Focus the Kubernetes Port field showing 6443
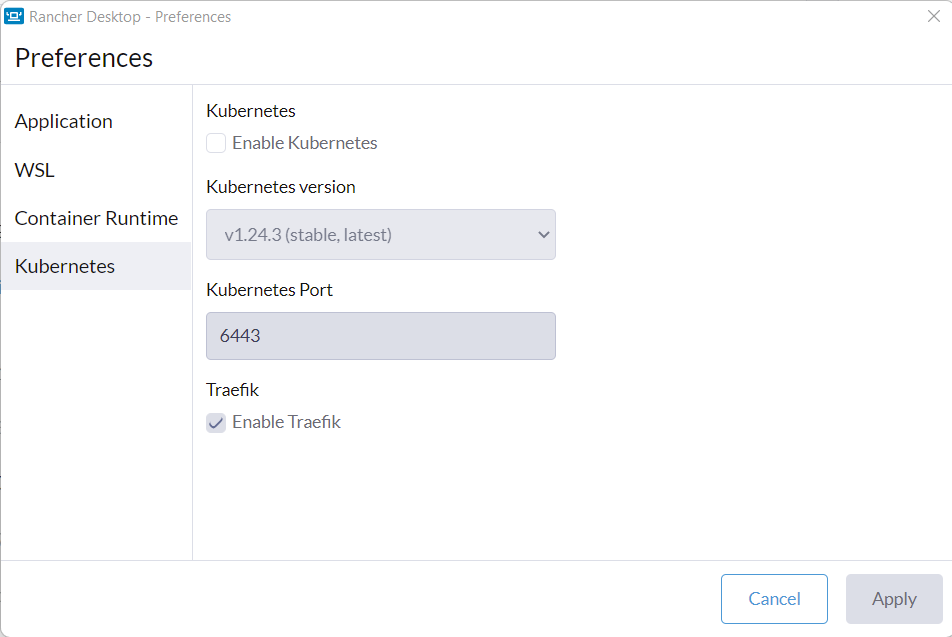 click(380, 336)
